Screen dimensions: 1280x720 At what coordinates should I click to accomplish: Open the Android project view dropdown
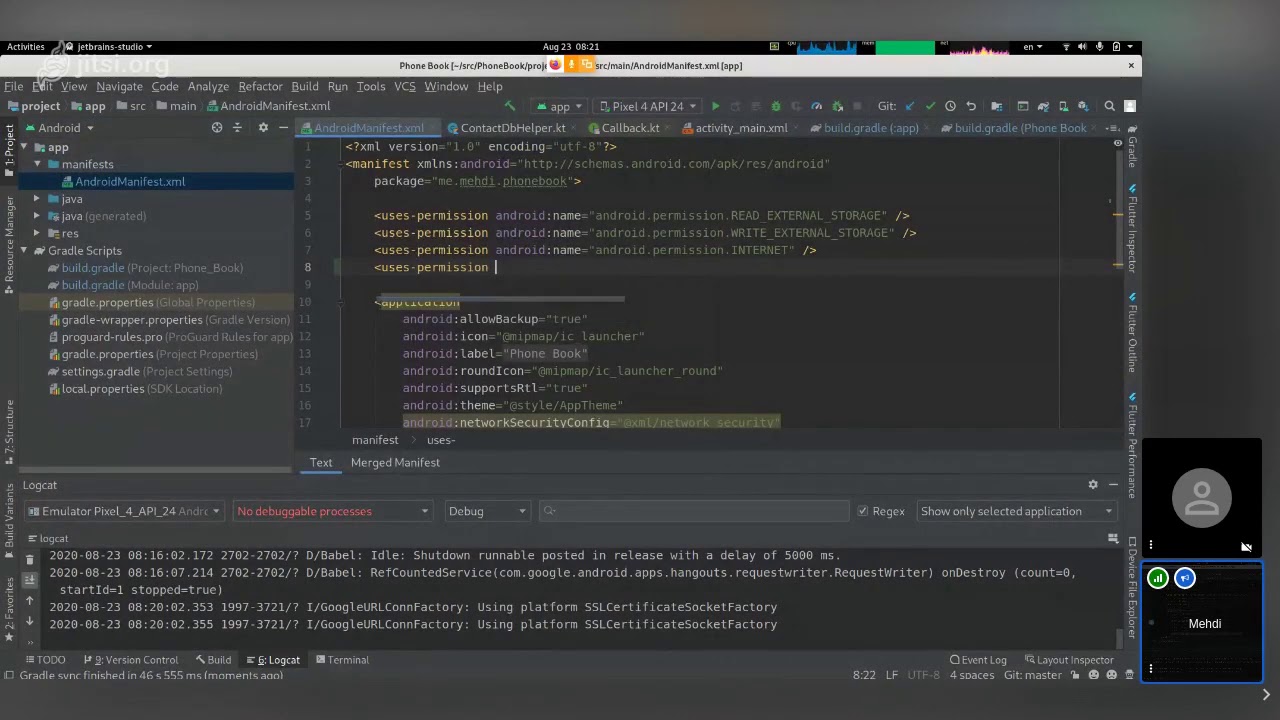tap(59, 128)
